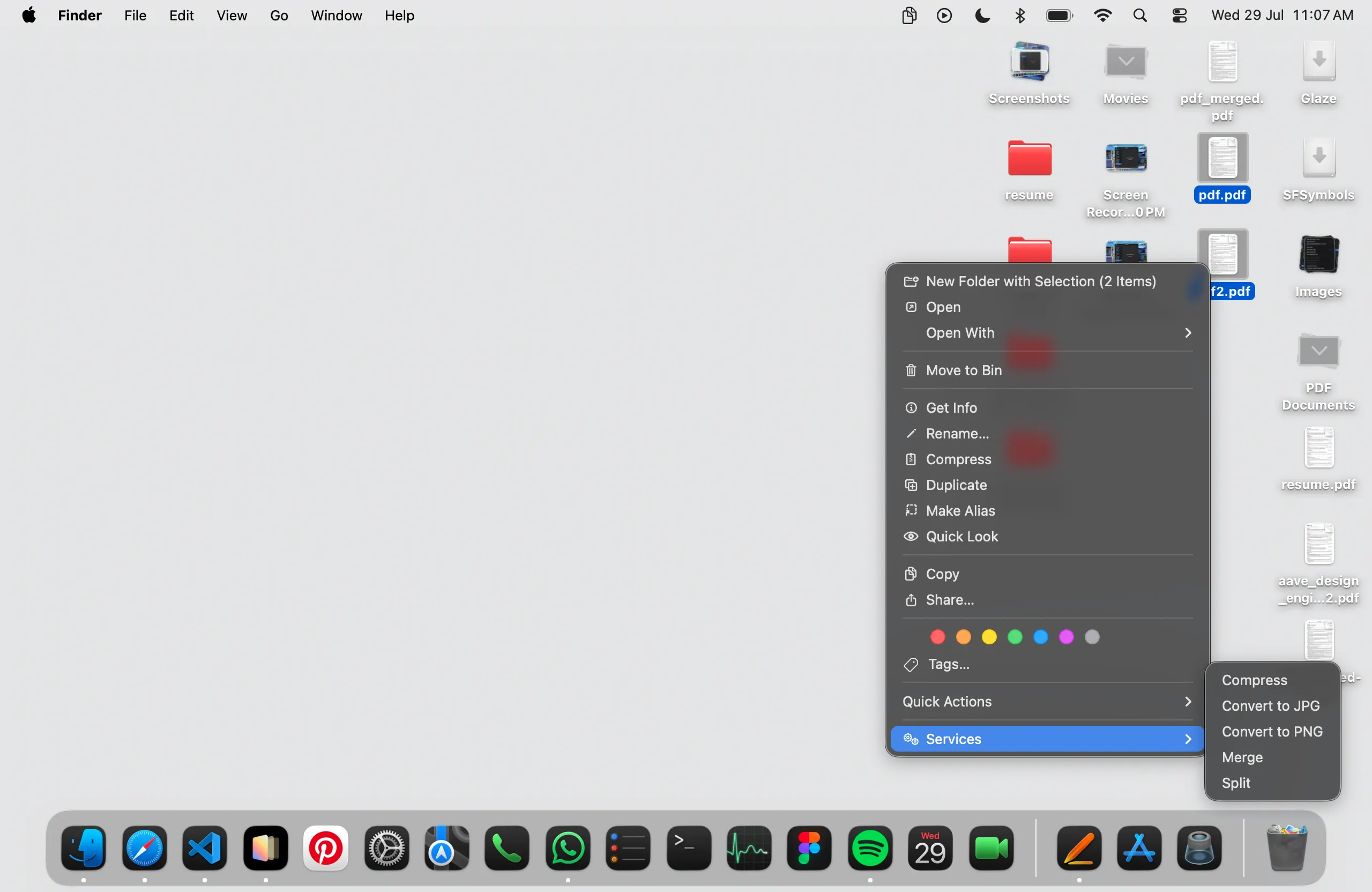Apply the red tag color

[x=938, y=637]
